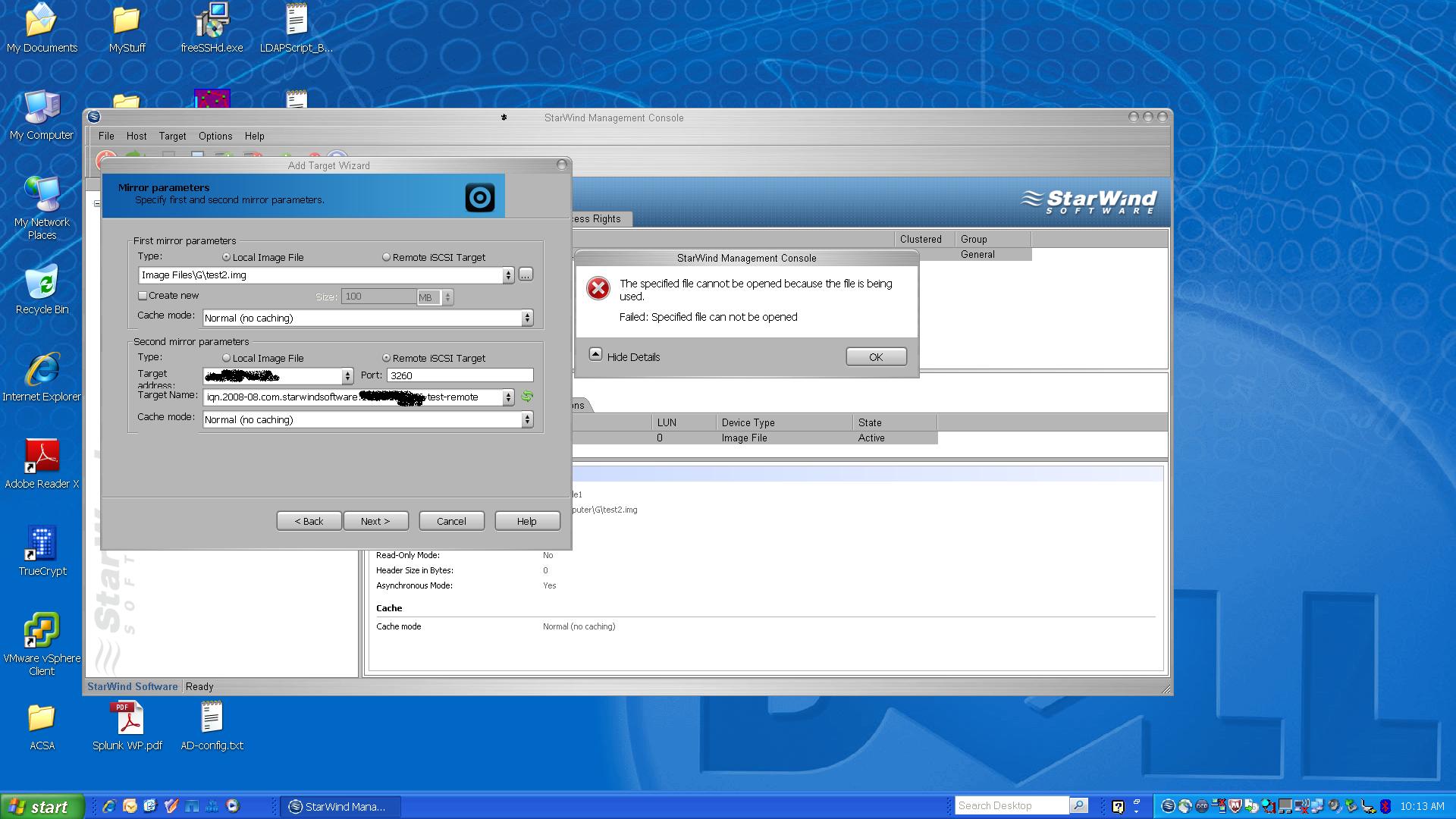Image resolution: width=1456 pixels, height=819 pixels.
Task: Toggle the Create new checkbox
Action: coord(142,296)
